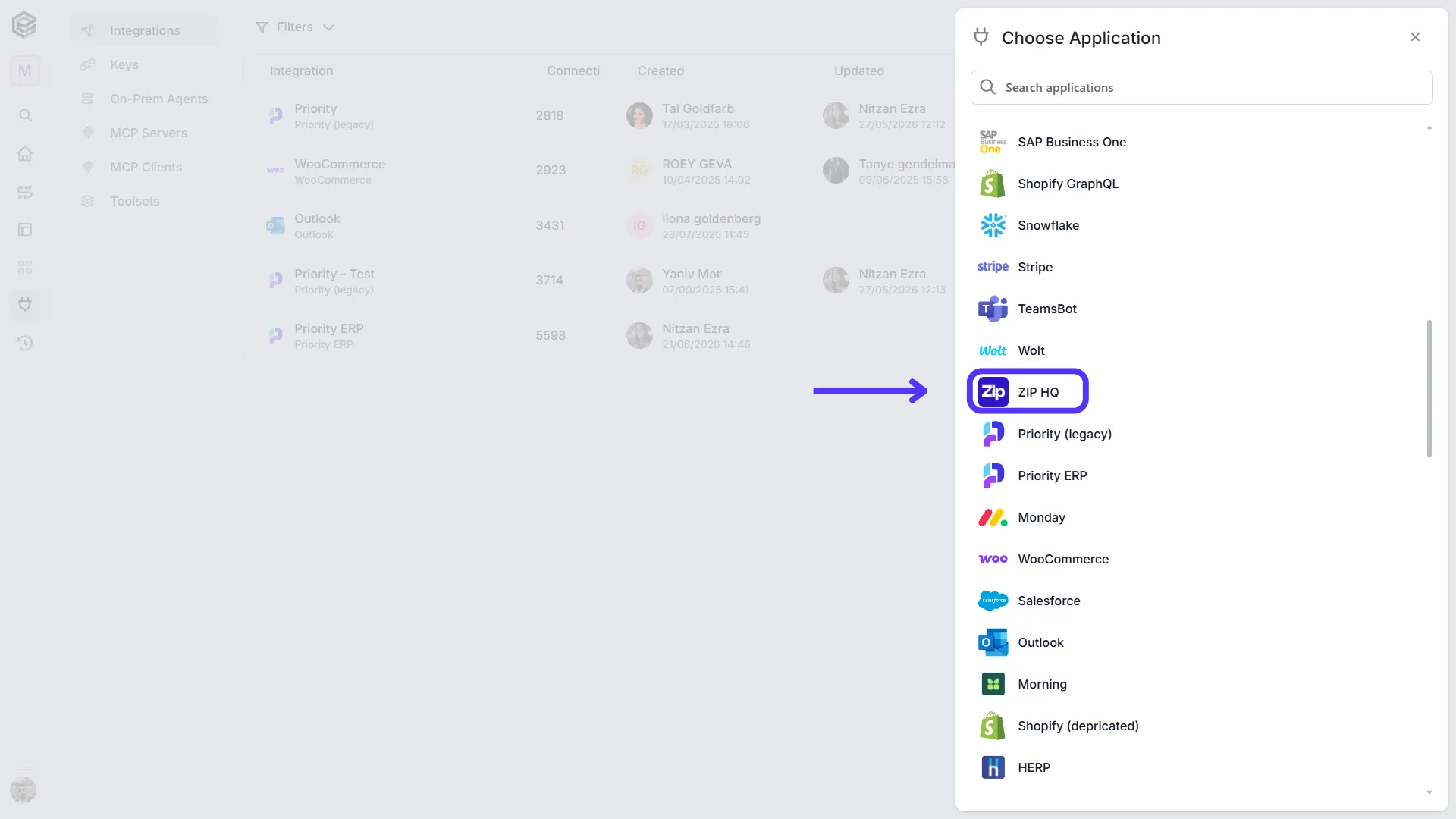Go to On-Prem Agents
1456x819 pixels.
(158, 99)
